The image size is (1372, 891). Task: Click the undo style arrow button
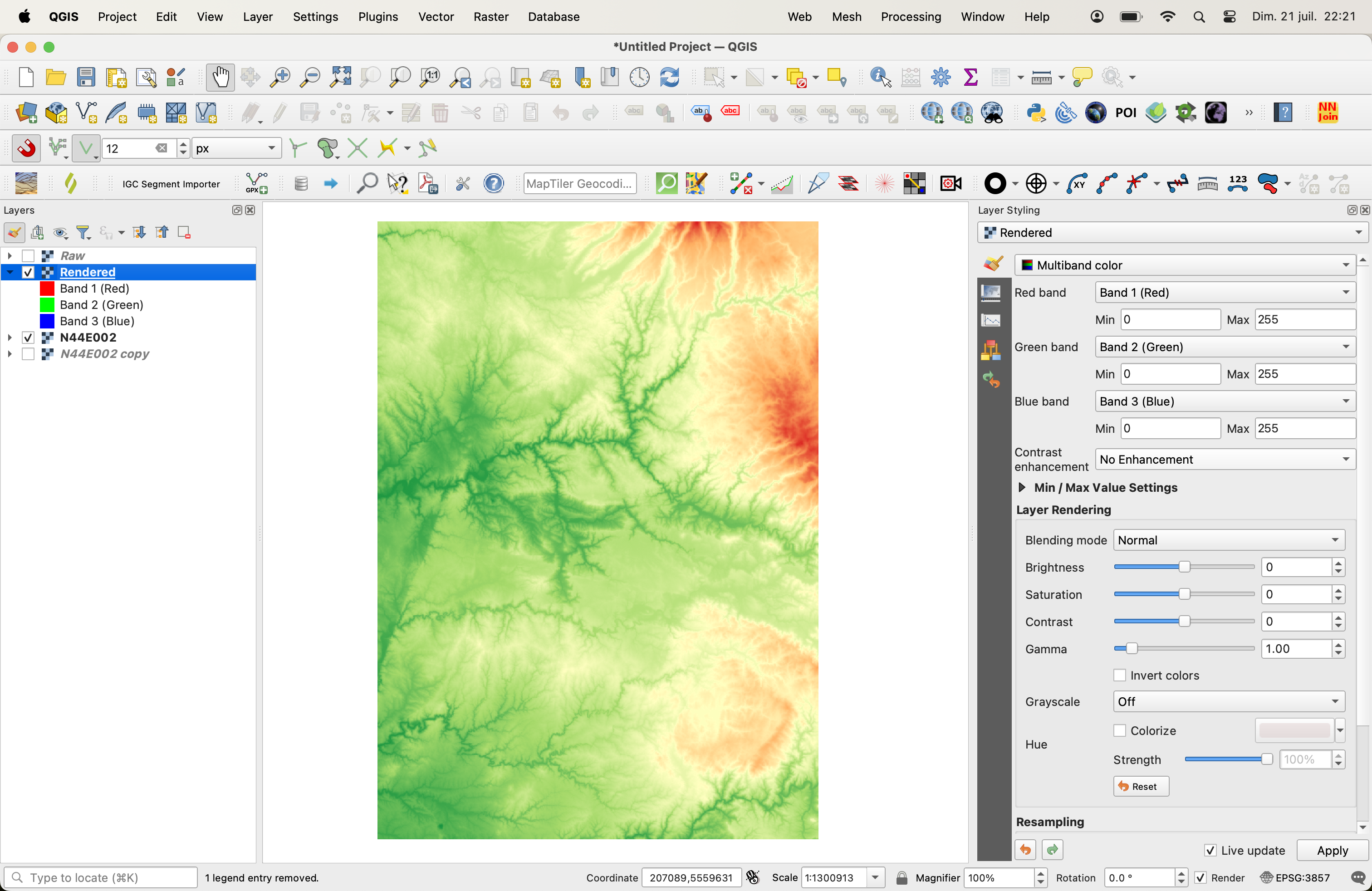[1025, 850]
